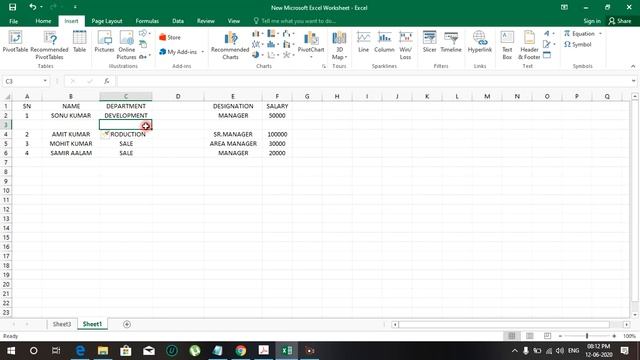Open the Shapes dropdown
Image resolution: width=640 pixels, height=360 pixels.
click(x=144, y=33)
